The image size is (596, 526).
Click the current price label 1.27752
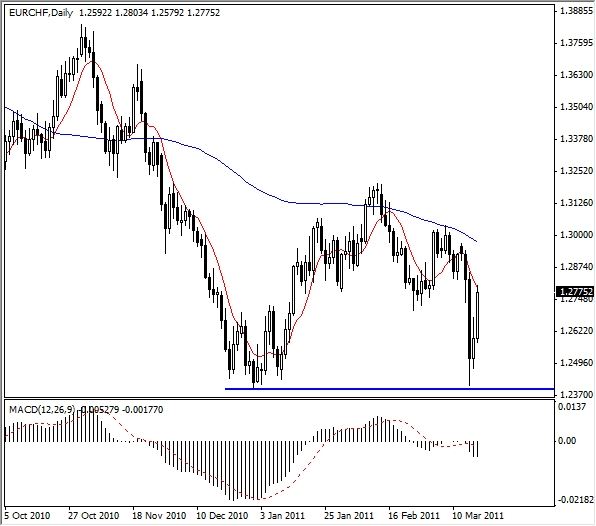(x=576, y=292)
